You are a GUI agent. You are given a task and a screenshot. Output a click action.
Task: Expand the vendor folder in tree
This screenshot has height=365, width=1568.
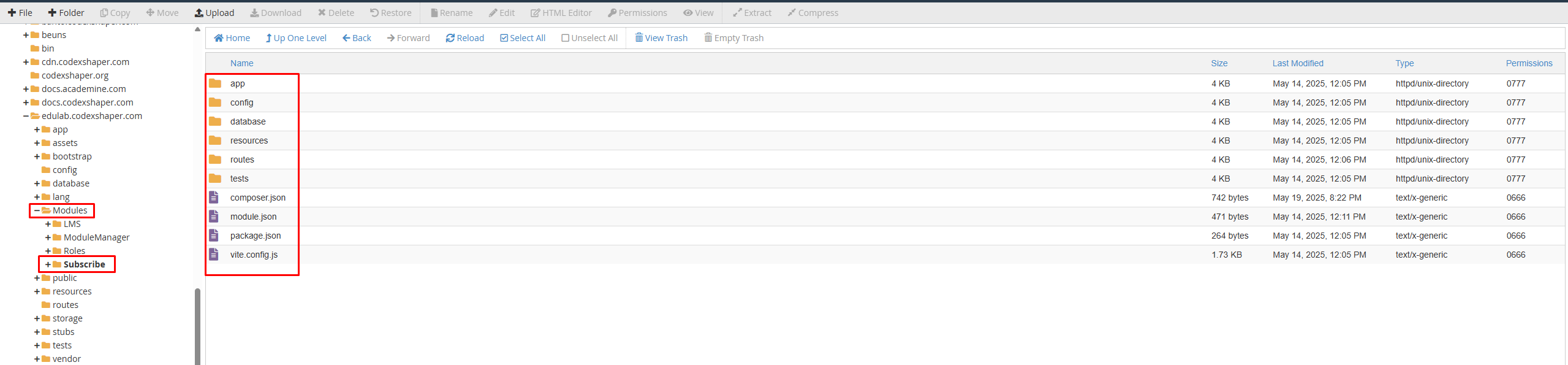37,359
